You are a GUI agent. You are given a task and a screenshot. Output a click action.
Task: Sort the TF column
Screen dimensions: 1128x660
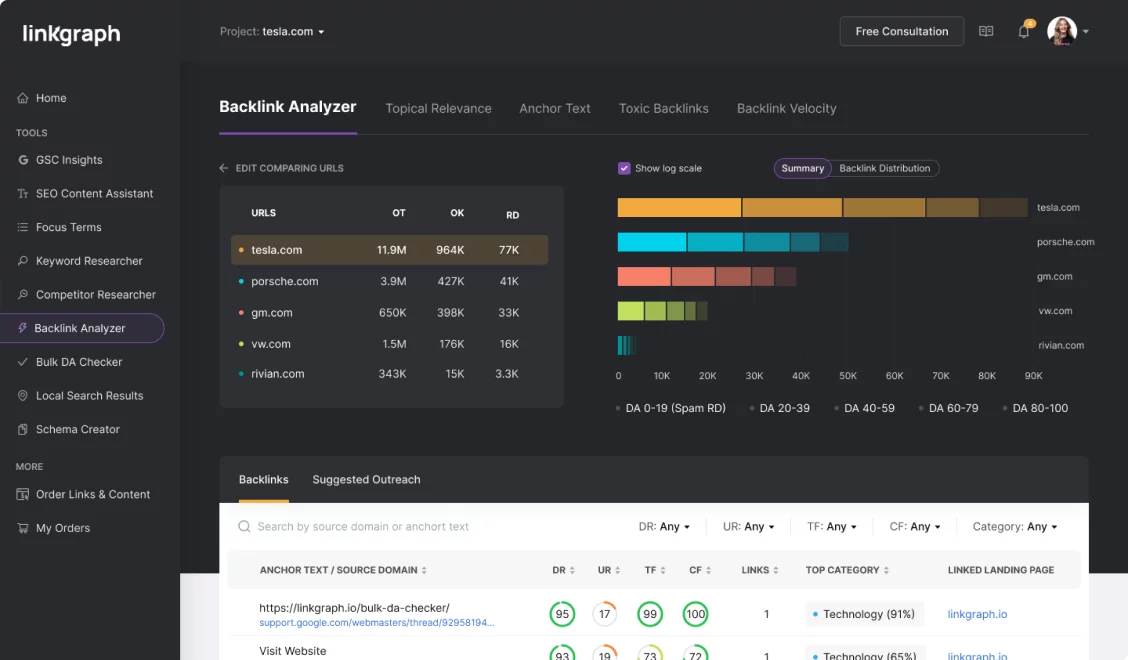tap(663, 570)
